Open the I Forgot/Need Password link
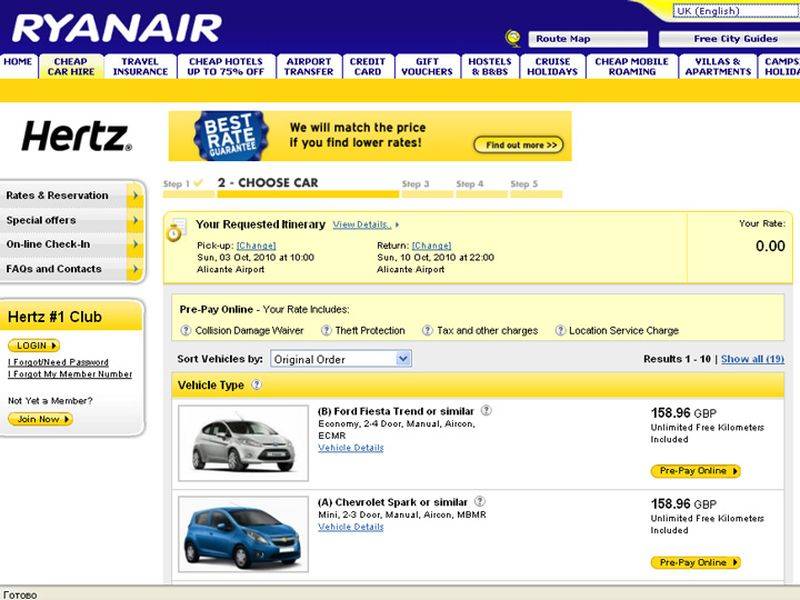The width and height of the screenshot is (800, 600). 58,362
